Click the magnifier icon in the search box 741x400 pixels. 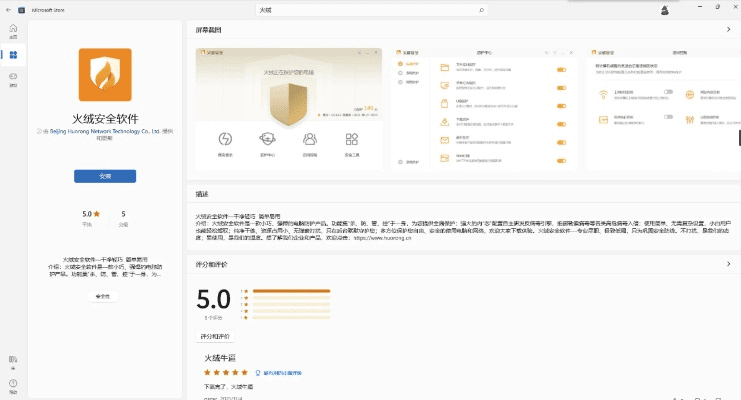481,10
